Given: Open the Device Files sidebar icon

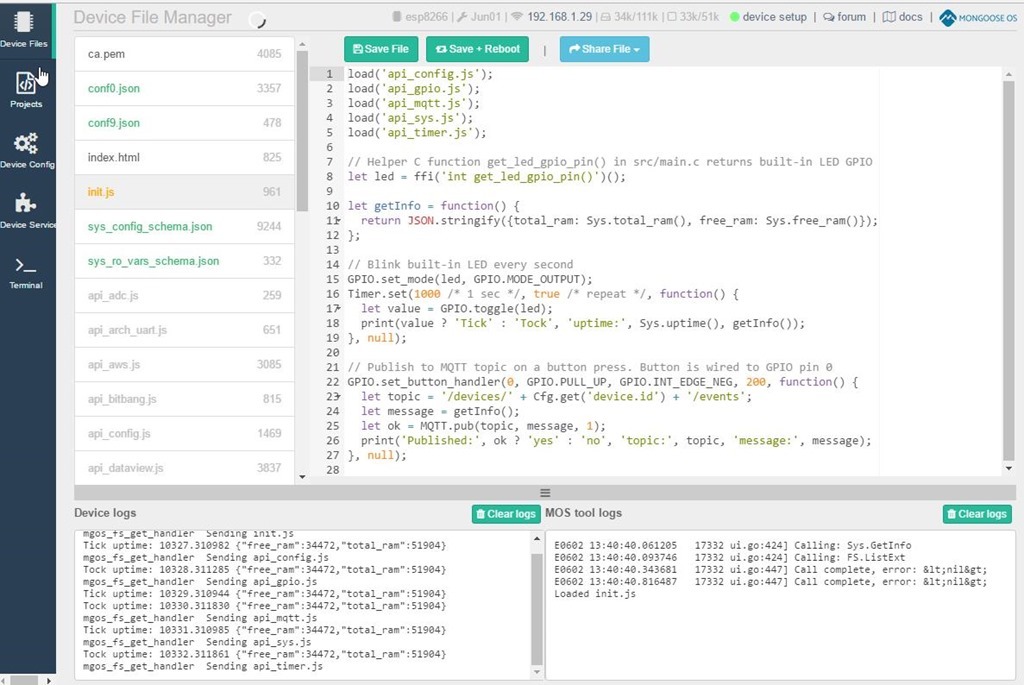Looking at the screenshot, I should (24, 29).
